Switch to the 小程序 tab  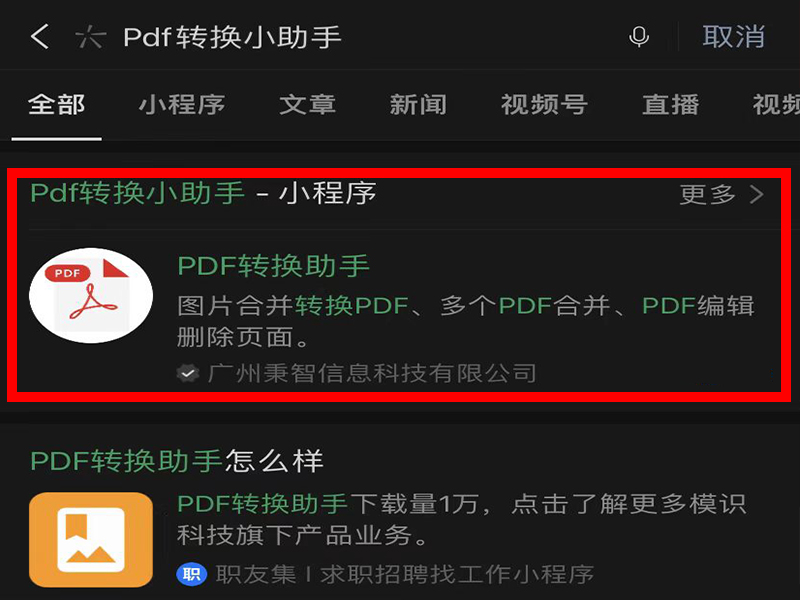182,105
